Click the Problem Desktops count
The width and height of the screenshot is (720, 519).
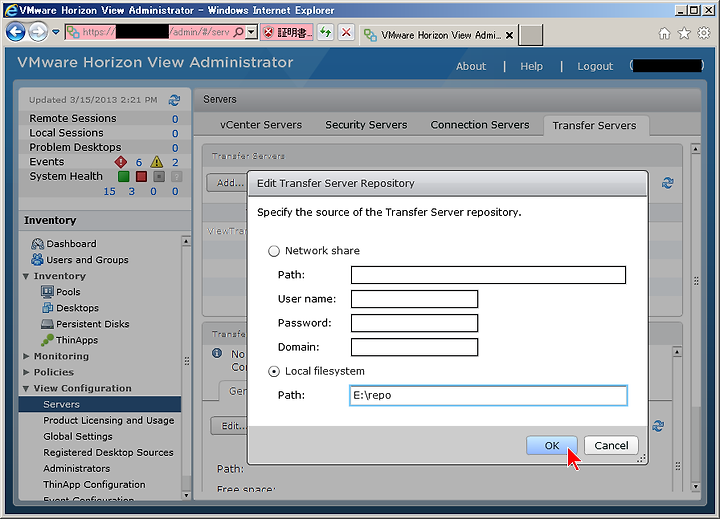point(175,148)
